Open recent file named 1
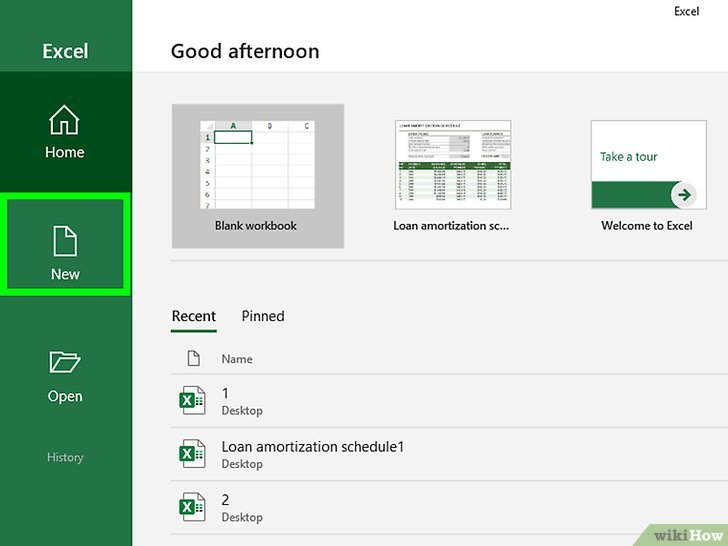728x546 pixels. pyautogui.click(x=449, y=401)
